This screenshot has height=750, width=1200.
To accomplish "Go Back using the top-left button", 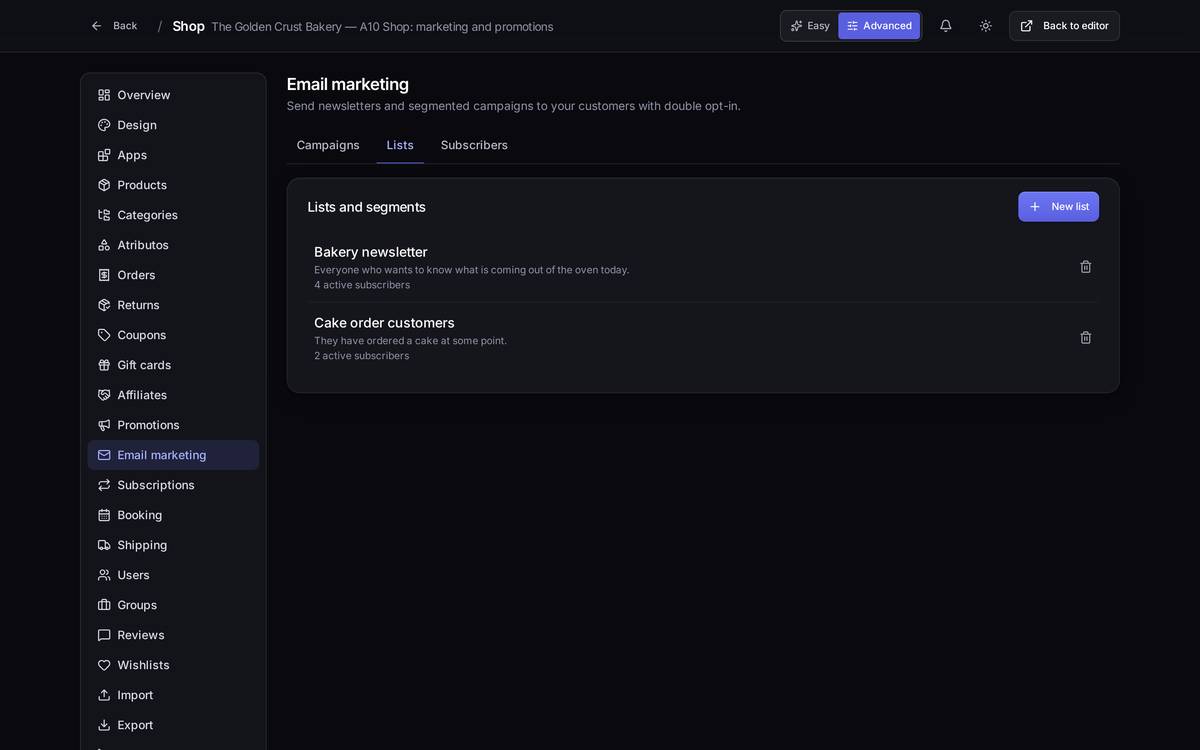I will pyautogui.click(x=114, y=26).
